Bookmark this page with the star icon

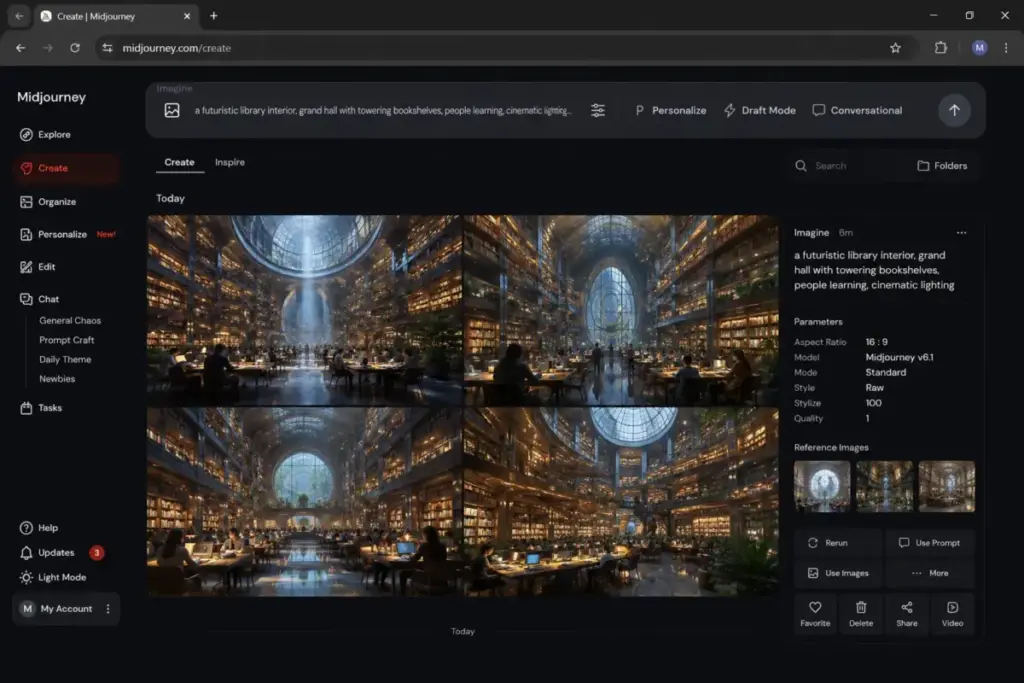(895, 48)
